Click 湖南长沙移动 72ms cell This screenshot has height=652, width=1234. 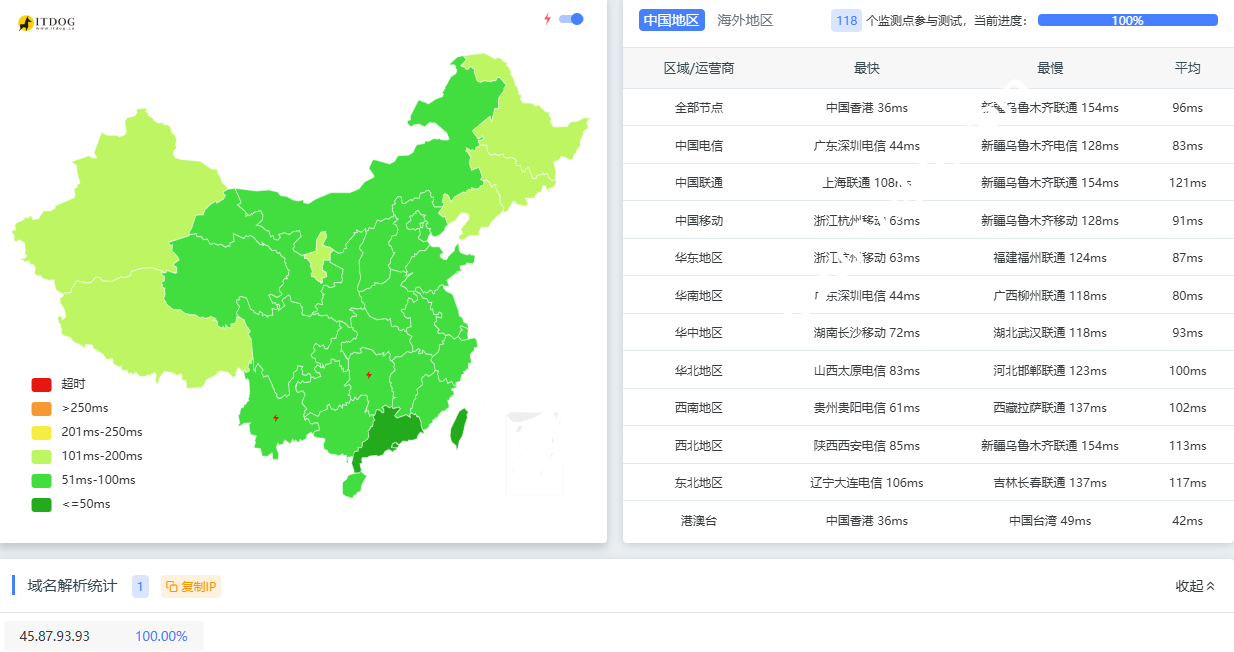867,332
